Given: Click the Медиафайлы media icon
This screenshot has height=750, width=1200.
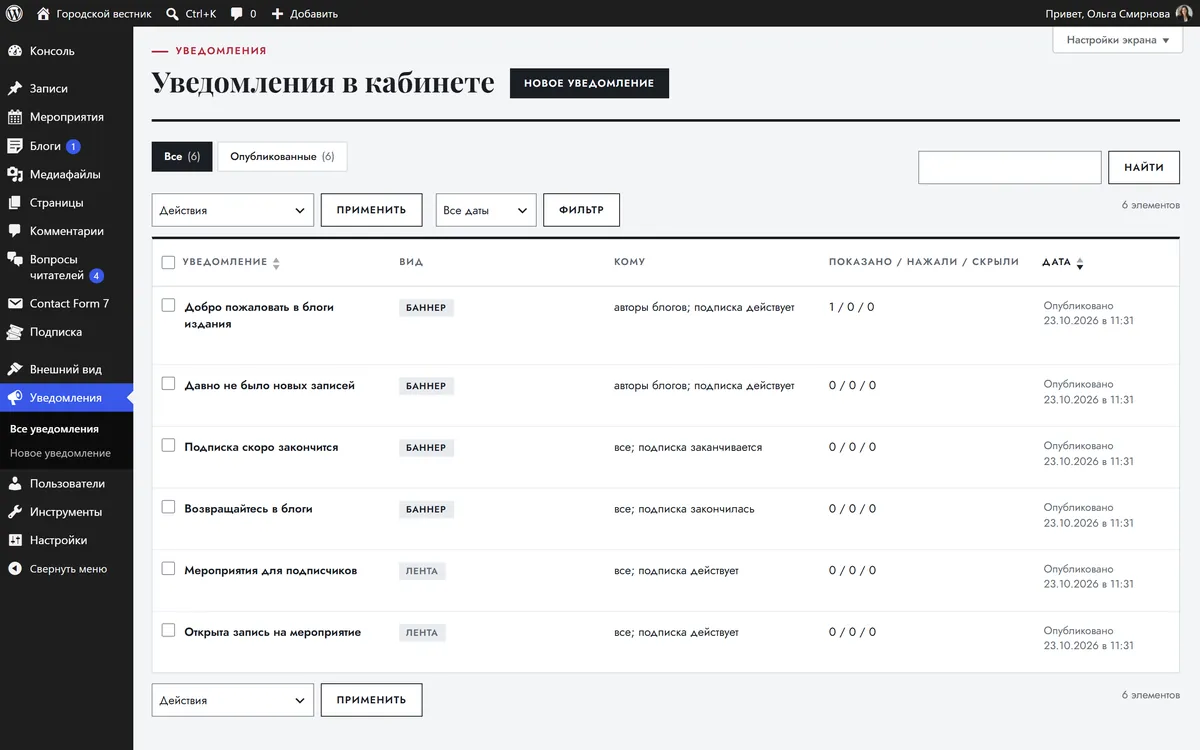Looking at the screenshot, I should pos(15,174).
